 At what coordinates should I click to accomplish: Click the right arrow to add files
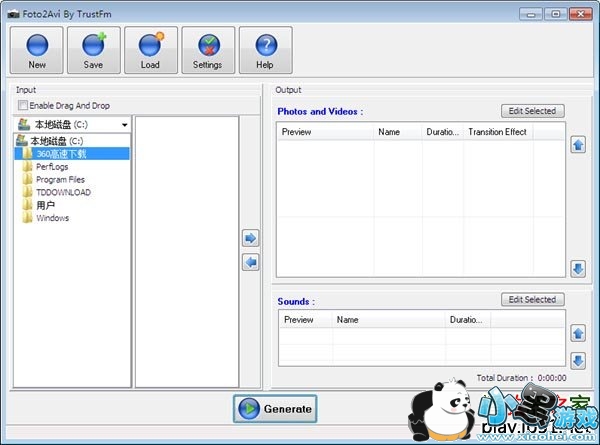(x=251, y=238)
